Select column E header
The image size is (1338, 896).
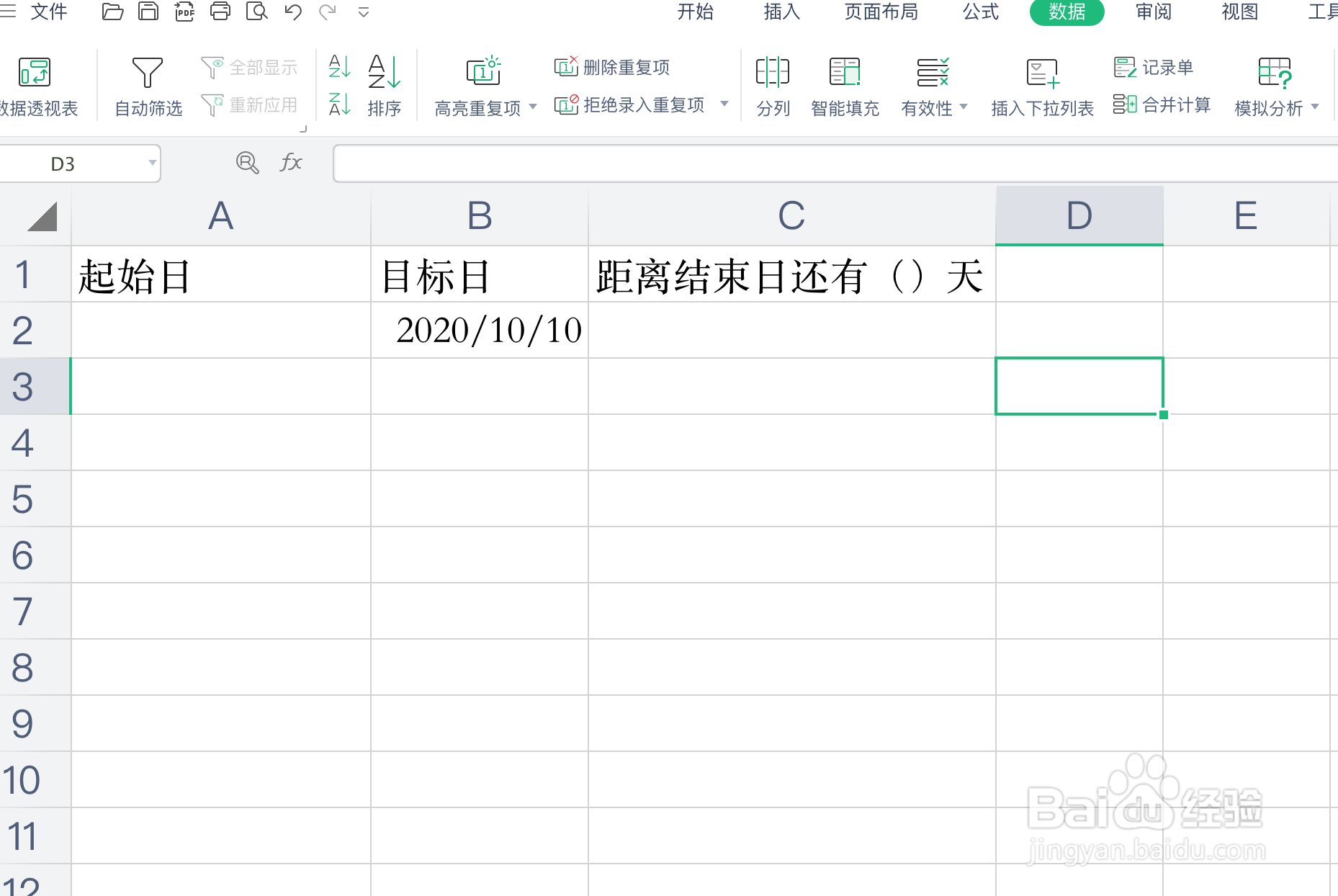[x=1246, y=215]
